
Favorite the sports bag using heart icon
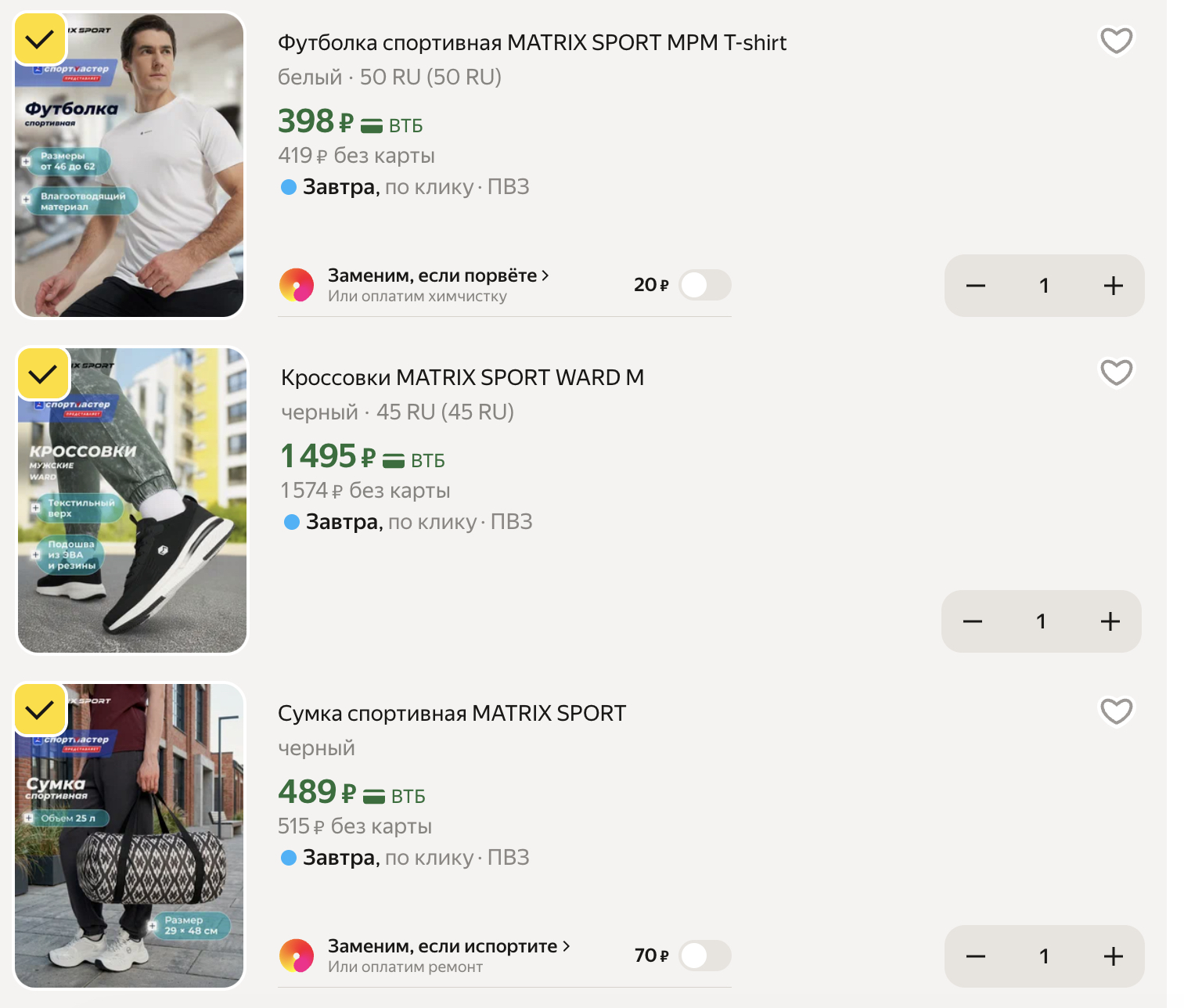pyautogui.click(x=1116, y=711)
